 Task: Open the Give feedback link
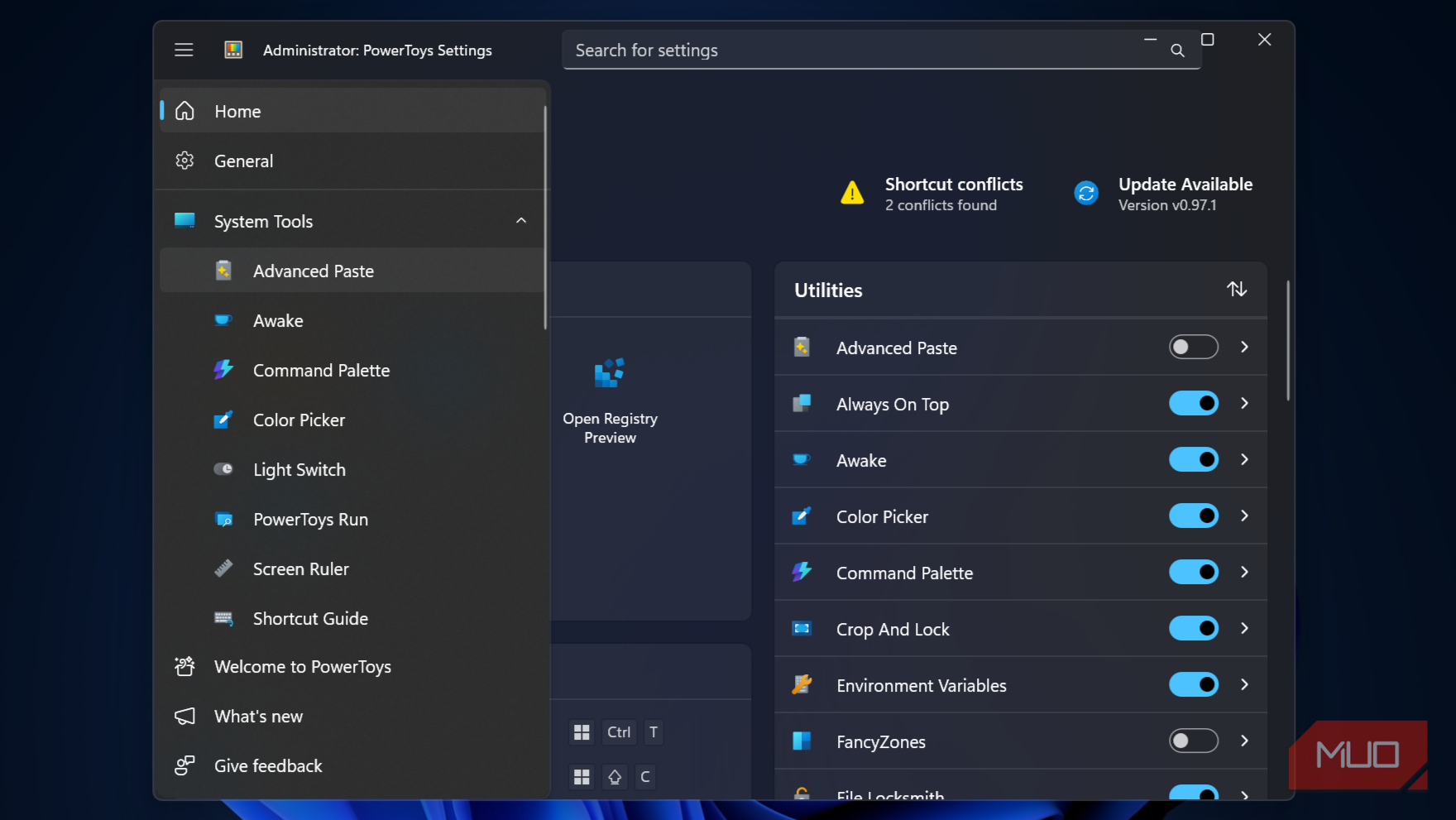[x=352, y=765]
